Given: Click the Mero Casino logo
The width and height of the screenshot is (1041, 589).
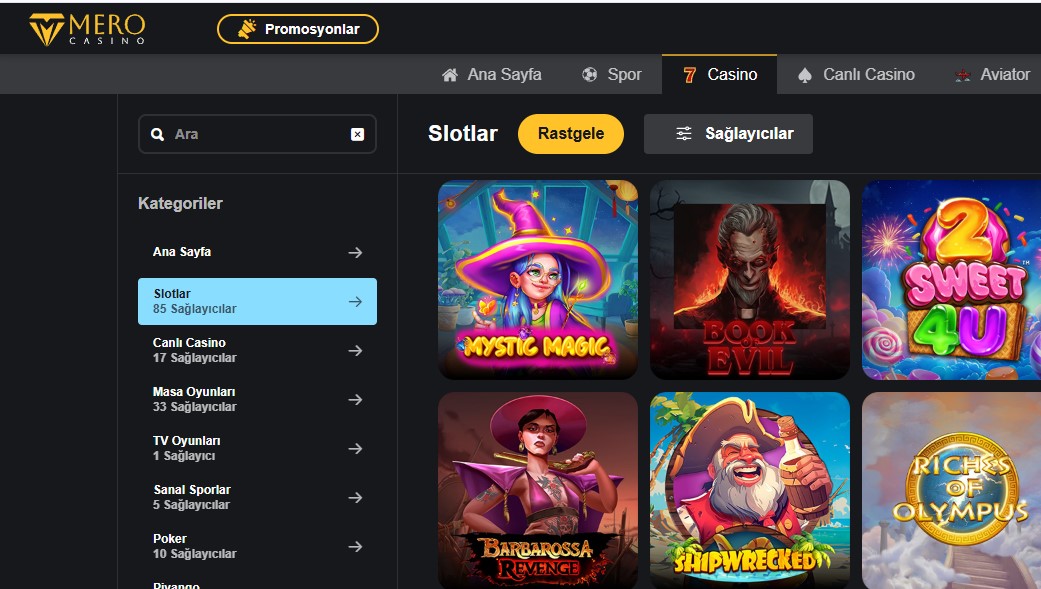Looking at the screenshot, I should [87, 29].
